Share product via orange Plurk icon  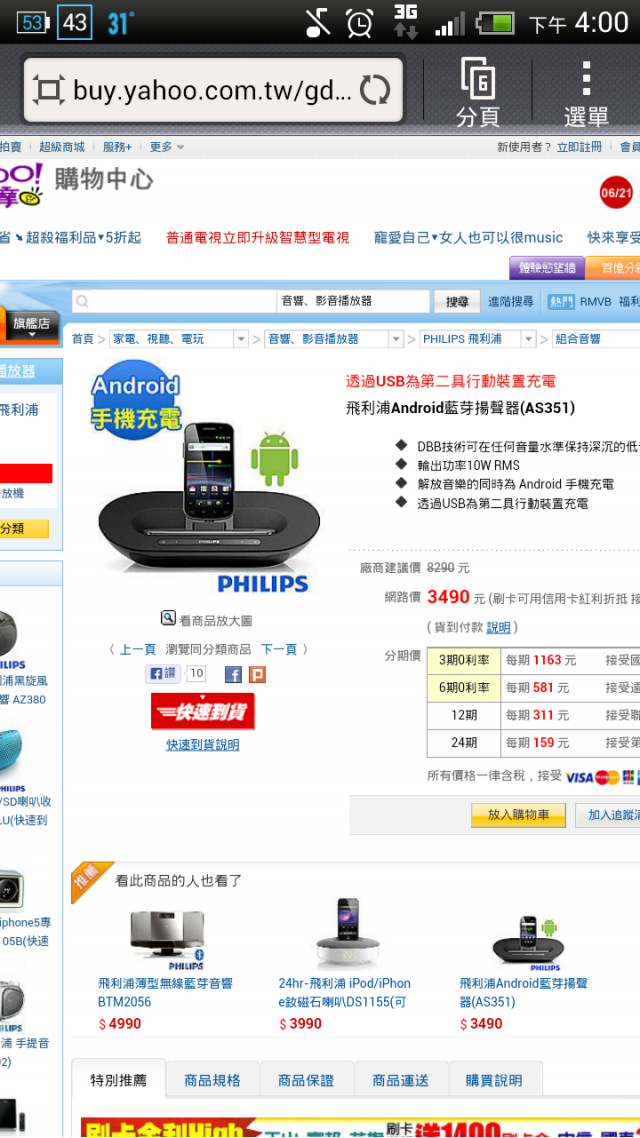click(257, 674)
